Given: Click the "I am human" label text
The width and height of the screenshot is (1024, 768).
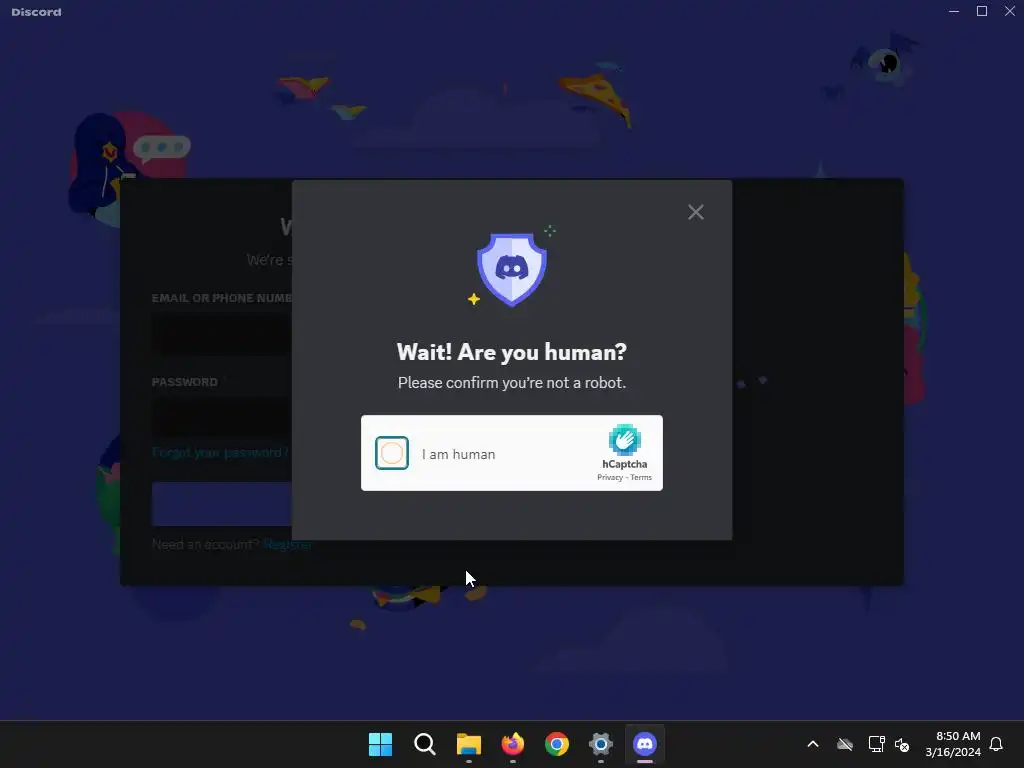Looking at the screenshot, I should pyautogui.click(x=458, y=454).
